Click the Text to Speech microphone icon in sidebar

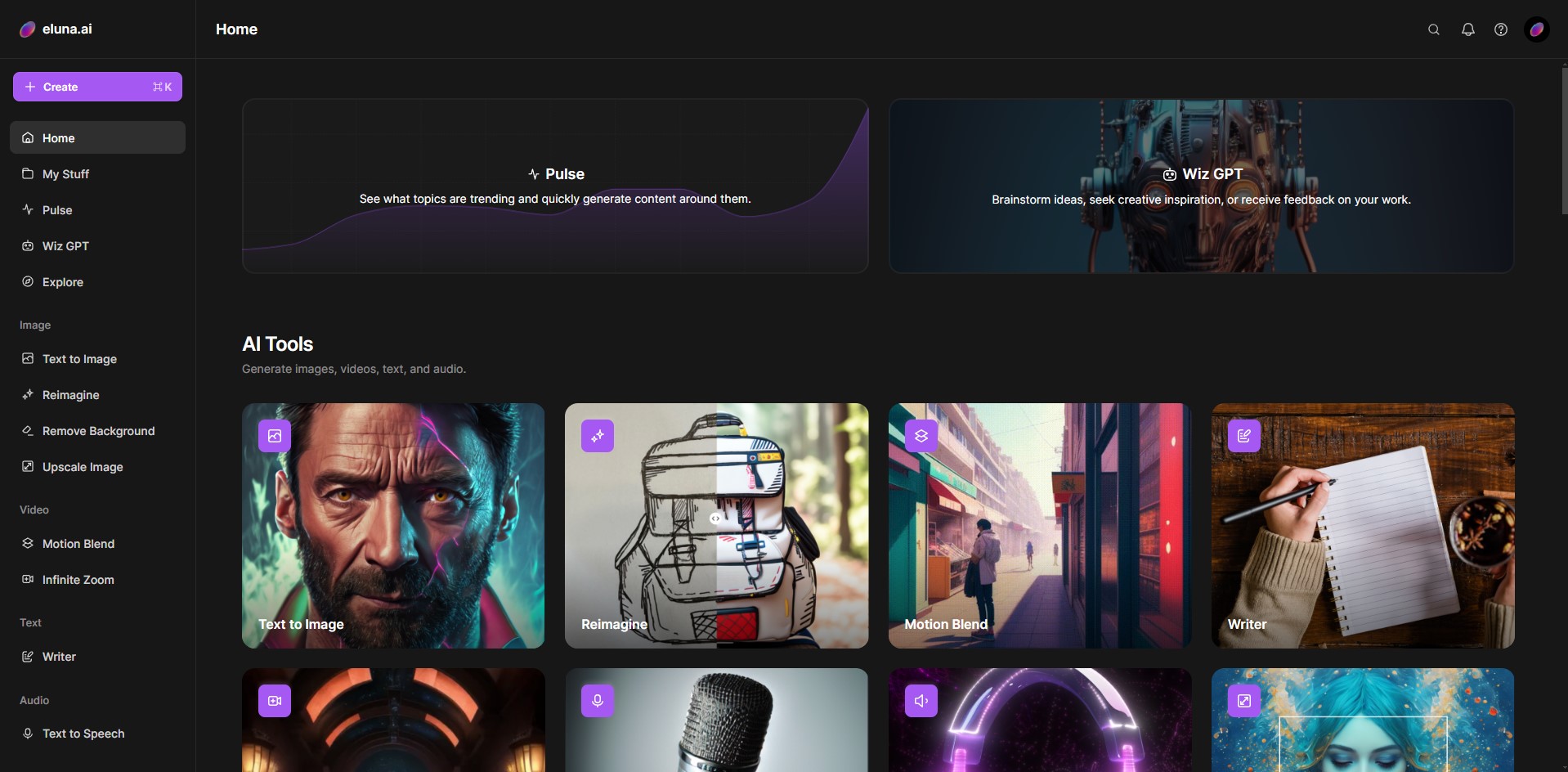click(x=28, y=734)
